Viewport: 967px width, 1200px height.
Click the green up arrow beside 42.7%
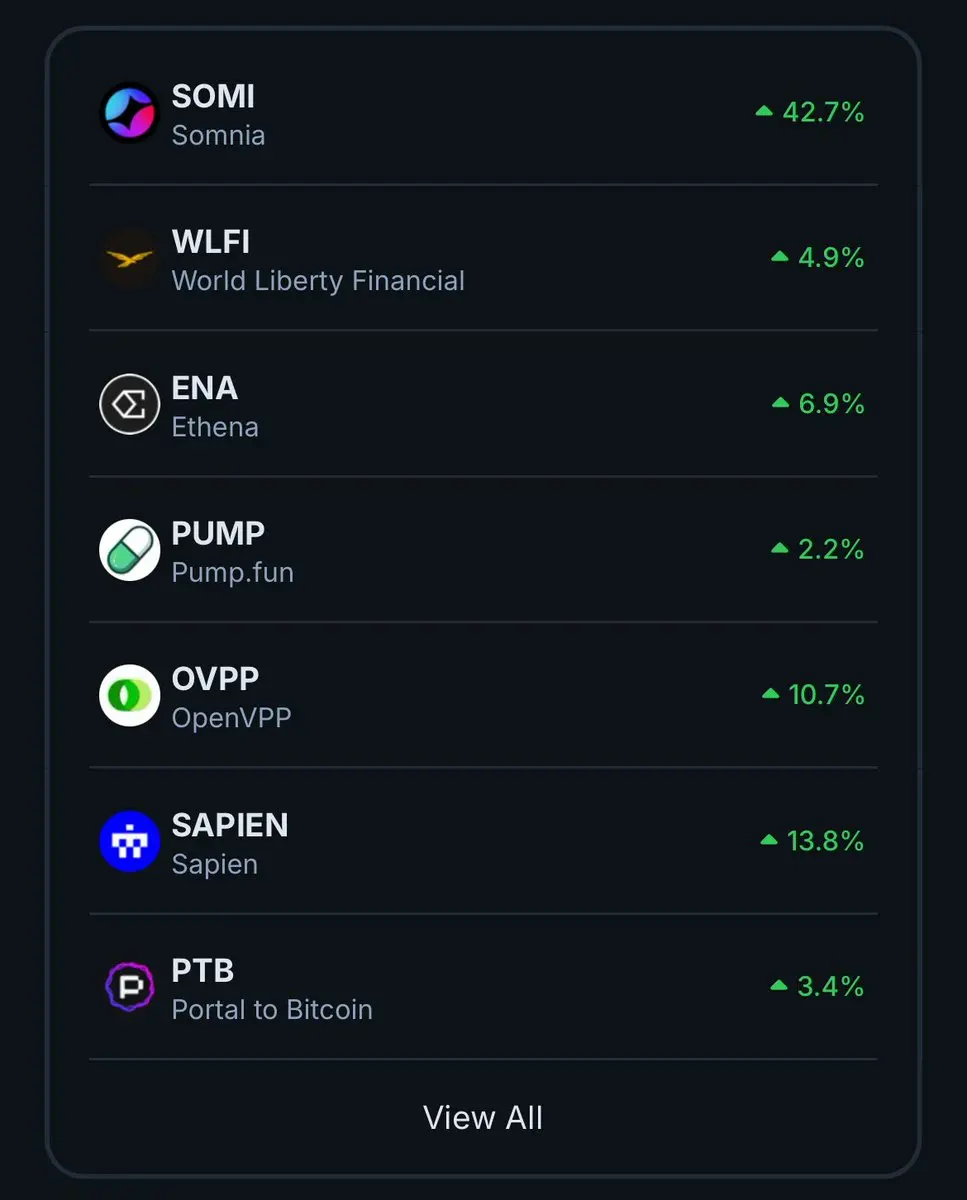click(x=764, y=111)
